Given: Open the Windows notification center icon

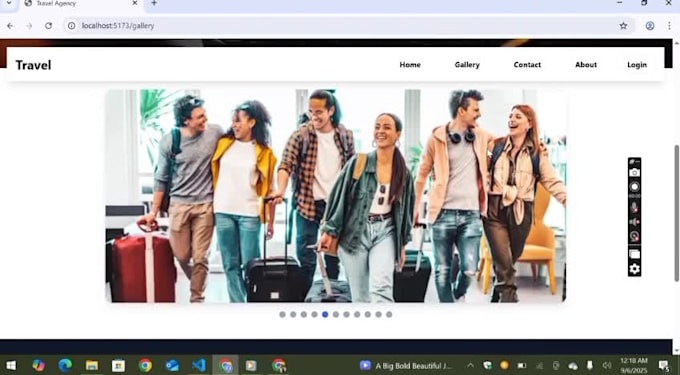Looking at the screenshot, I should pos(664,365).
